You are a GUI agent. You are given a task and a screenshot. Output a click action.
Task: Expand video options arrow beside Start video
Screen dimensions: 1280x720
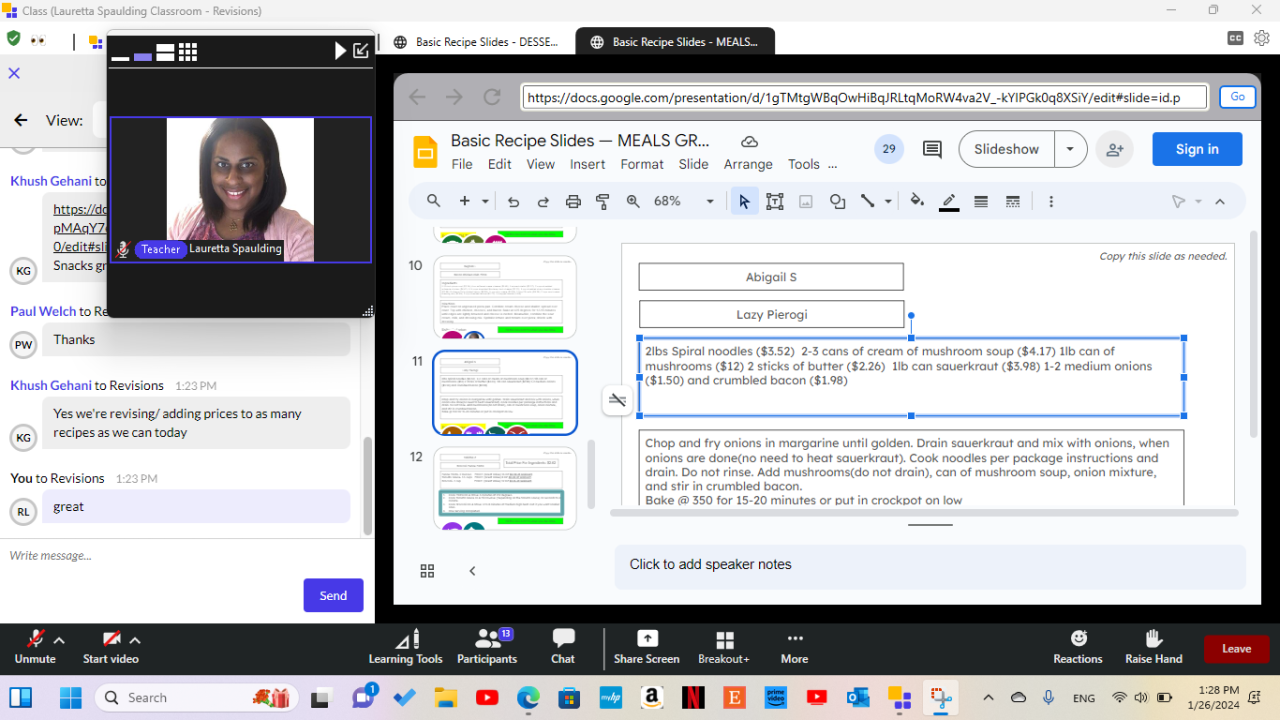(x=135, y=640)
